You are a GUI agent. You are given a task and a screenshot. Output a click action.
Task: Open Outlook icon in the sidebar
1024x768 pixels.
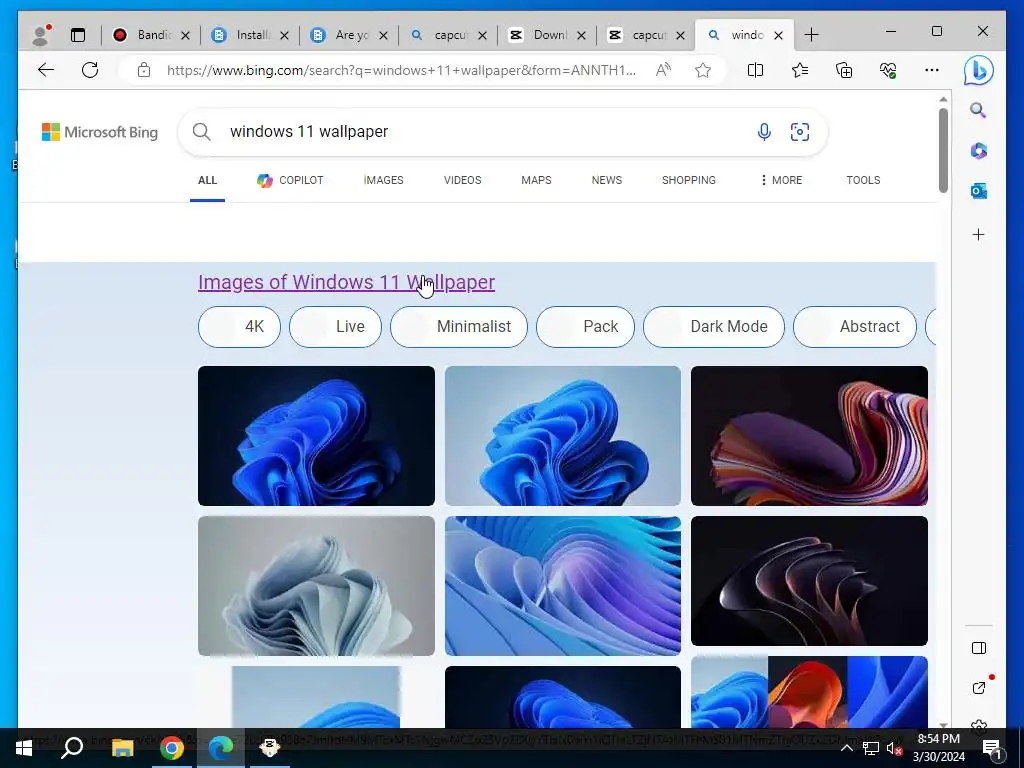click(x=978, y=191)
